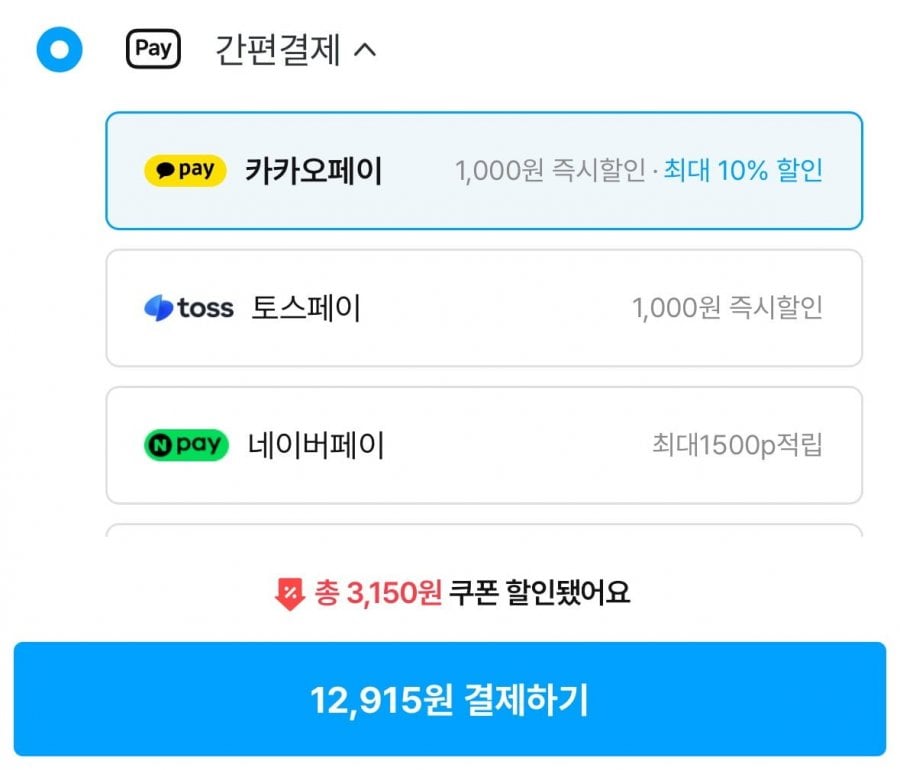This screenshot has width=900, height=770.
Task: Click the 최대1500p적립 reward text
Action: [x=737, y=445]
